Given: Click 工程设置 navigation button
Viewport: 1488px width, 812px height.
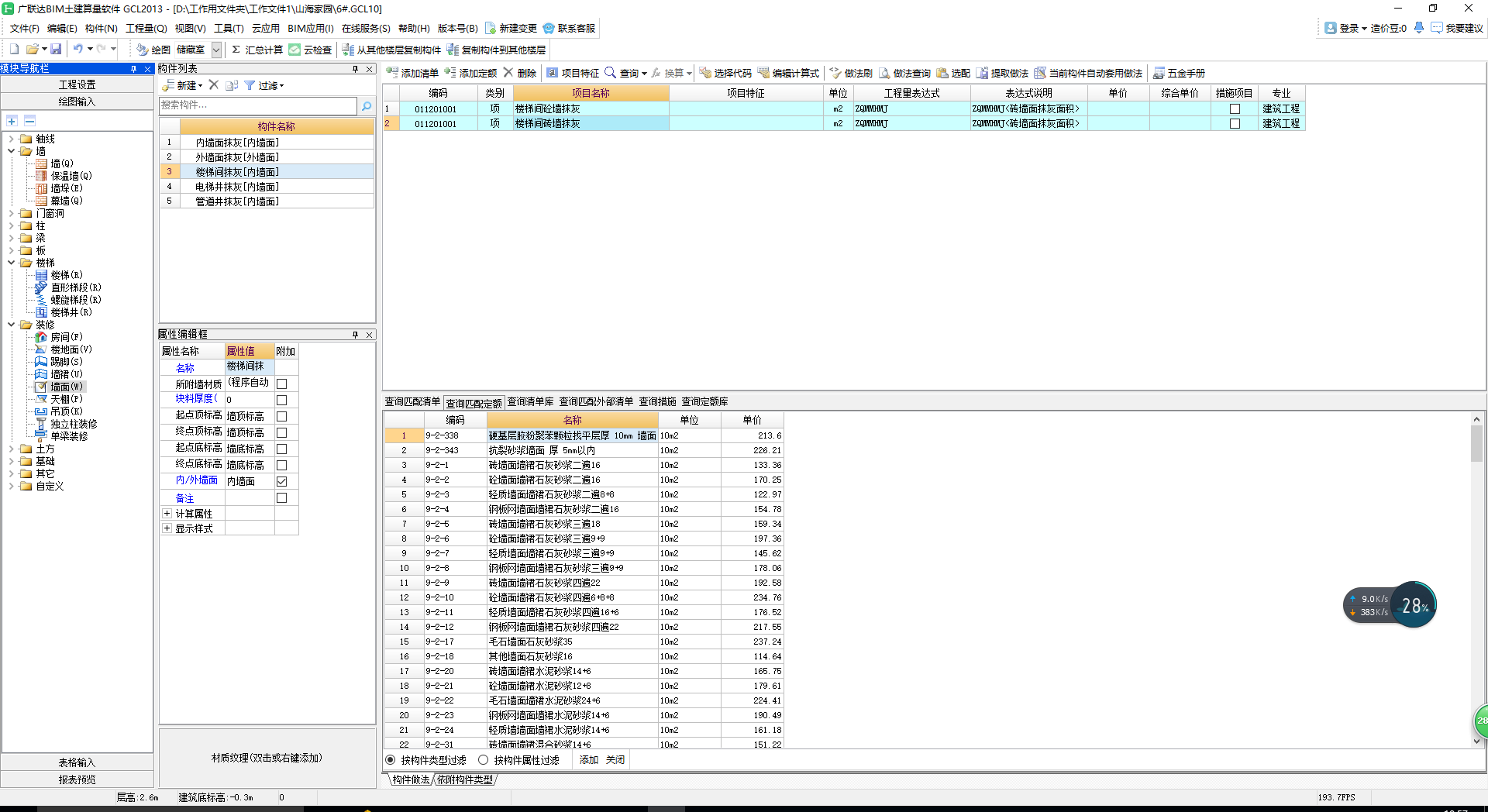Looking at the screenshot, I should [77, 84].
